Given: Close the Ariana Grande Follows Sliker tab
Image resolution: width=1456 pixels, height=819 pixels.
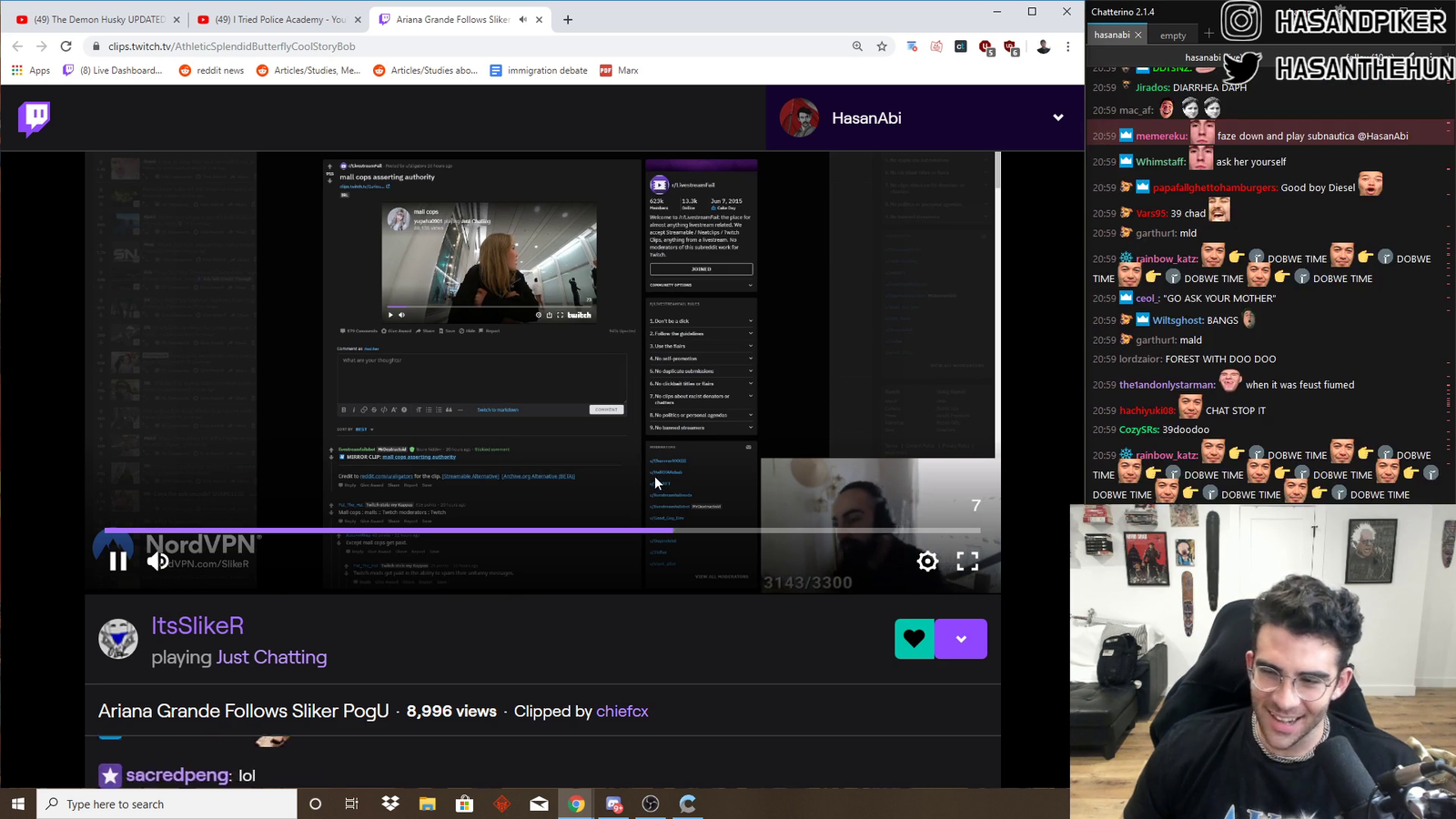Looking at the screenshot, I should point(540,19).
